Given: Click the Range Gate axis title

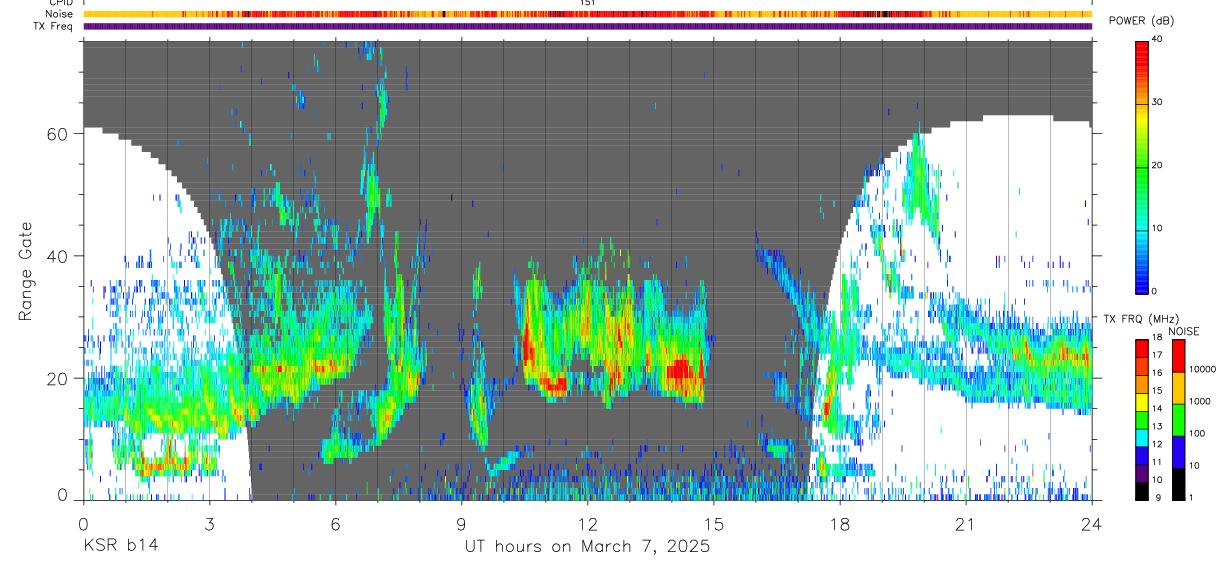Looking at the screenshot, I should [25, 270].
